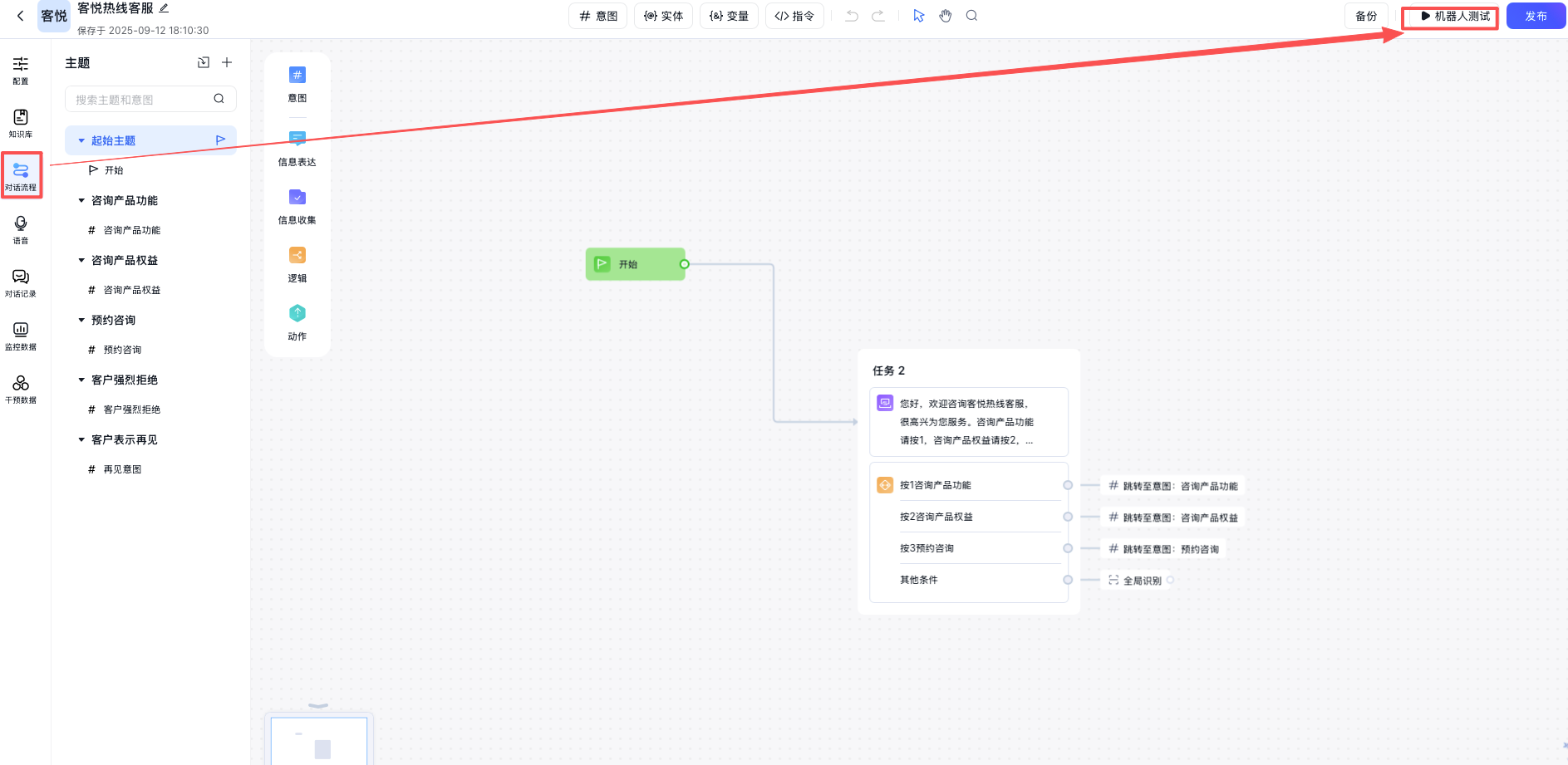This screenshot has width=1568, height=765.
Task: Click the edit pencil beside bot name
Action: pyautogui.click(x=165, y=8)
